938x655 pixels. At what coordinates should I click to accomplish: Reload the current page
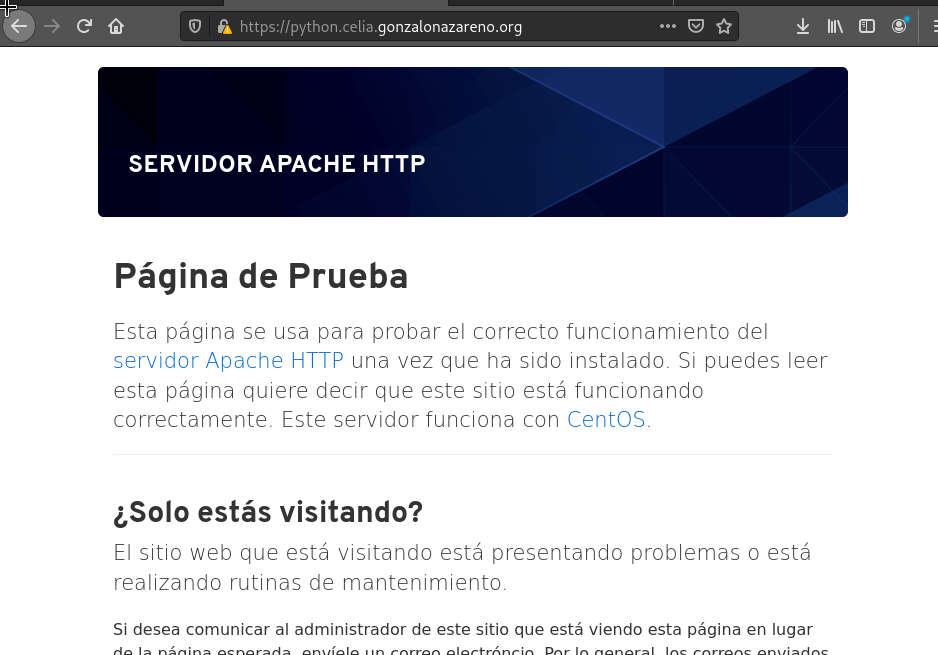tap(84, 26)
